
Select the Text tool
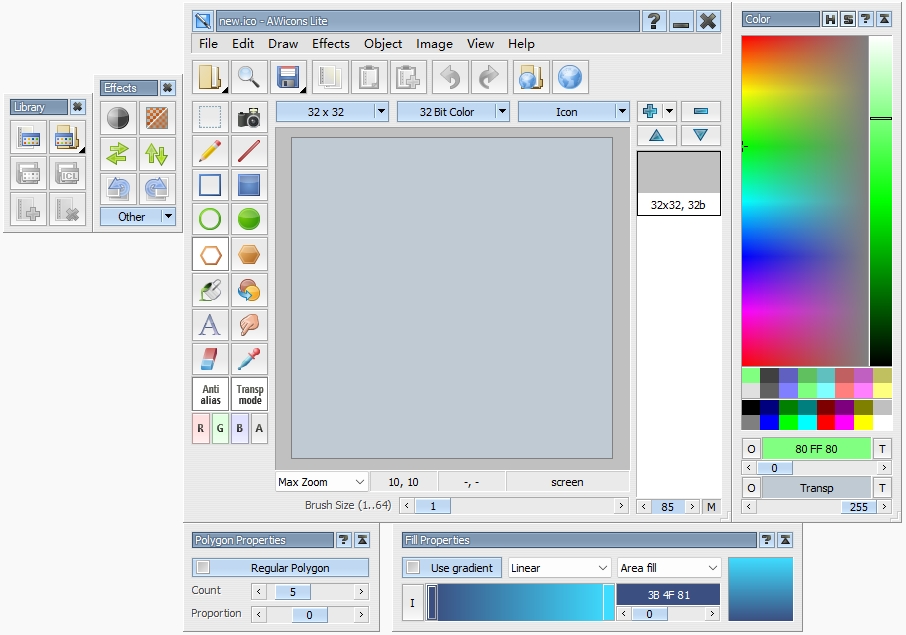210,324
